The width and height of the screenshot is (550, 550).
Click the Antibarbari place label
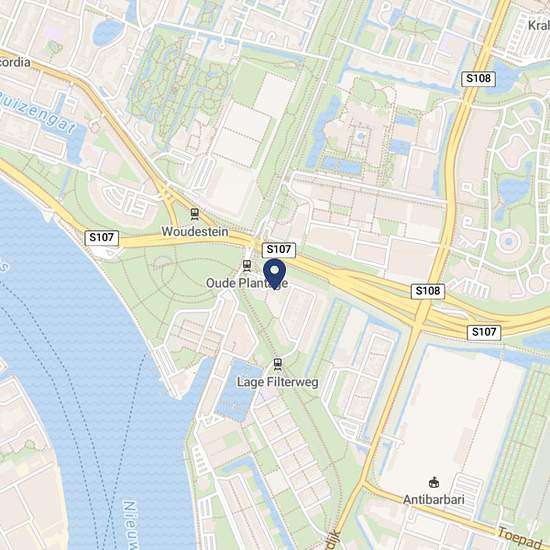point(434,499)
